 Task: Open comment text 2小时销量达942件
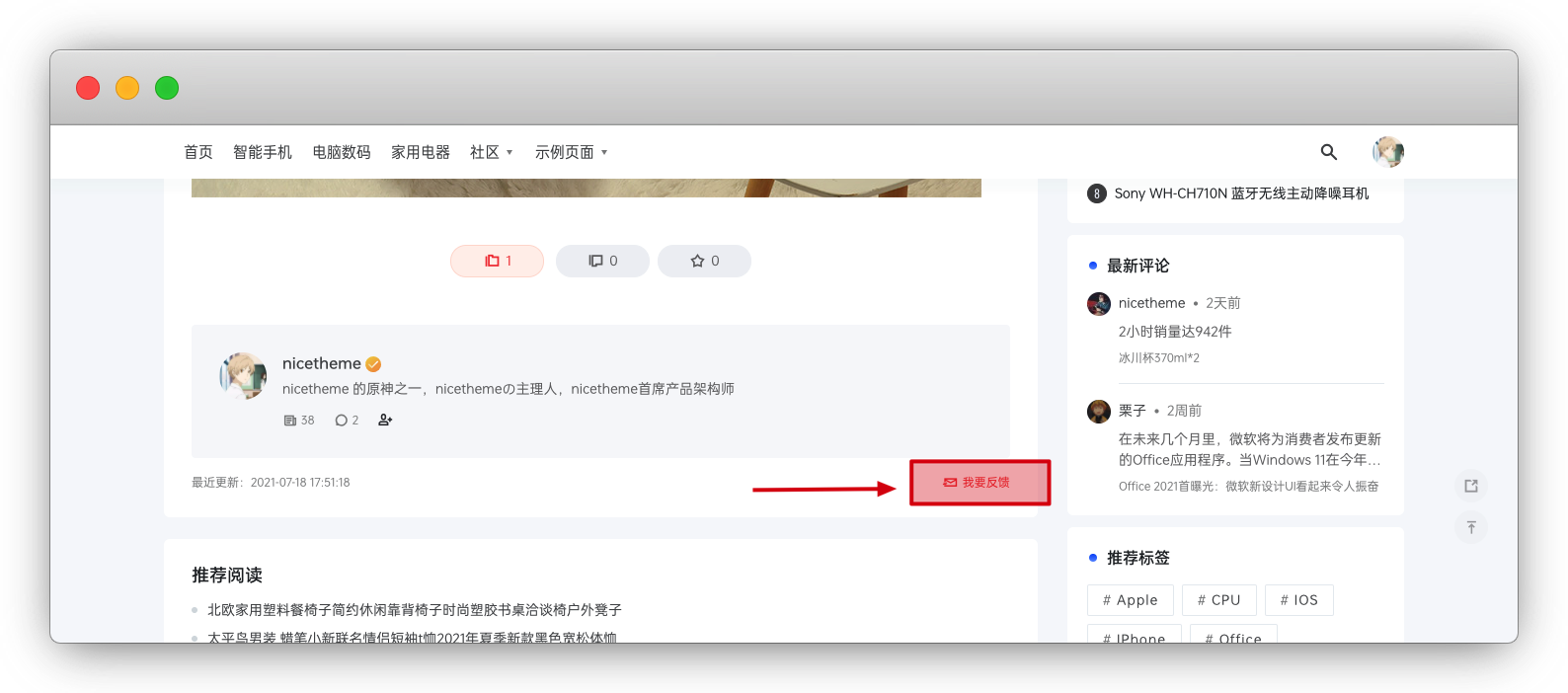click(1175, 332)
